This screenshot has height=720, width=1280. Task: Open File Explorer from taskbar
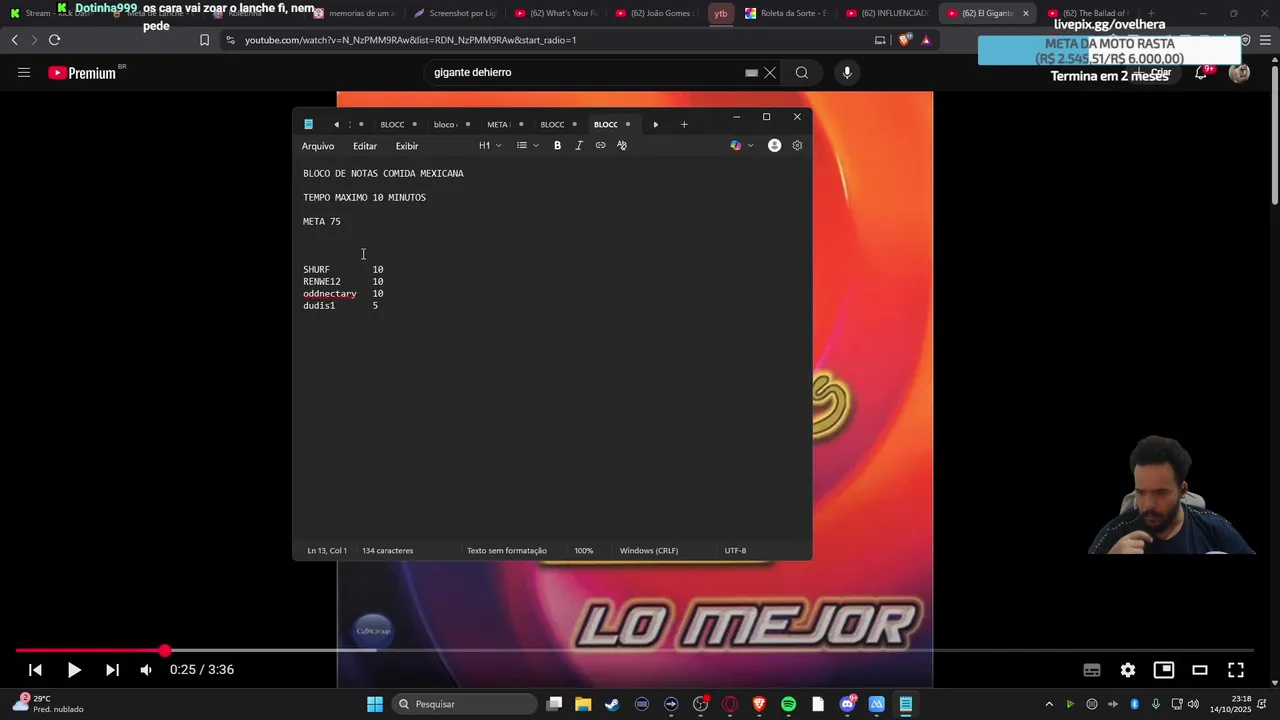click(x=583, y=704)
